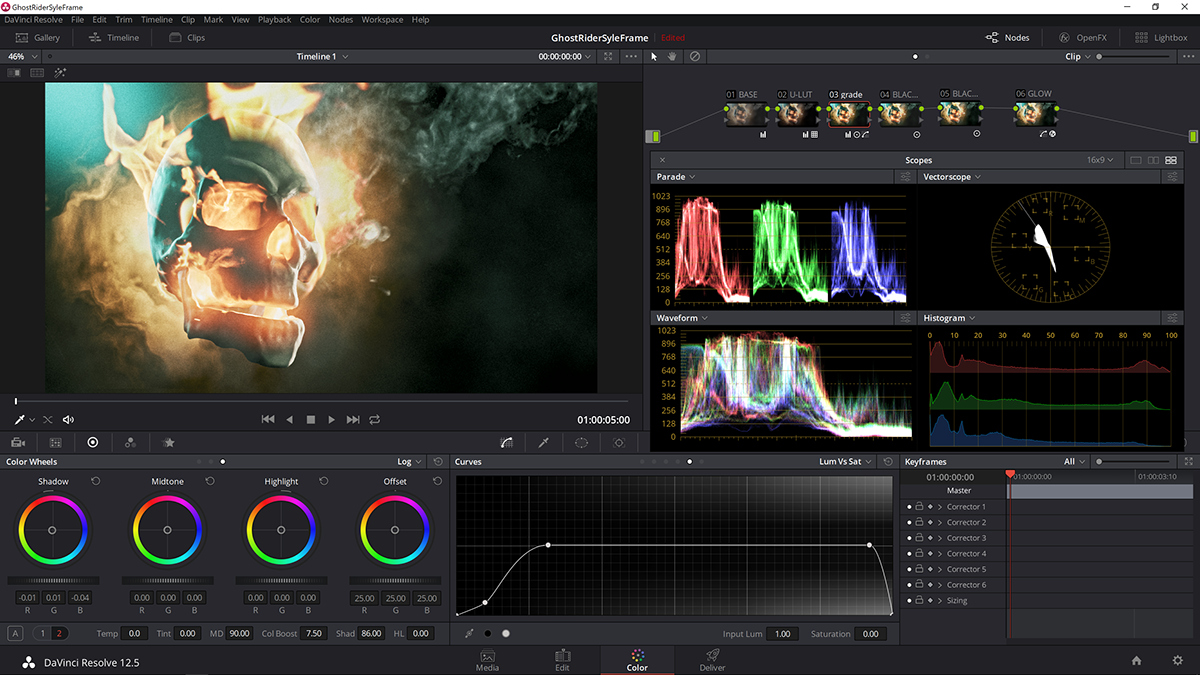Mute the viewer audio
Viewport: 1200px width, 675px height.
[x=68, y=420]
